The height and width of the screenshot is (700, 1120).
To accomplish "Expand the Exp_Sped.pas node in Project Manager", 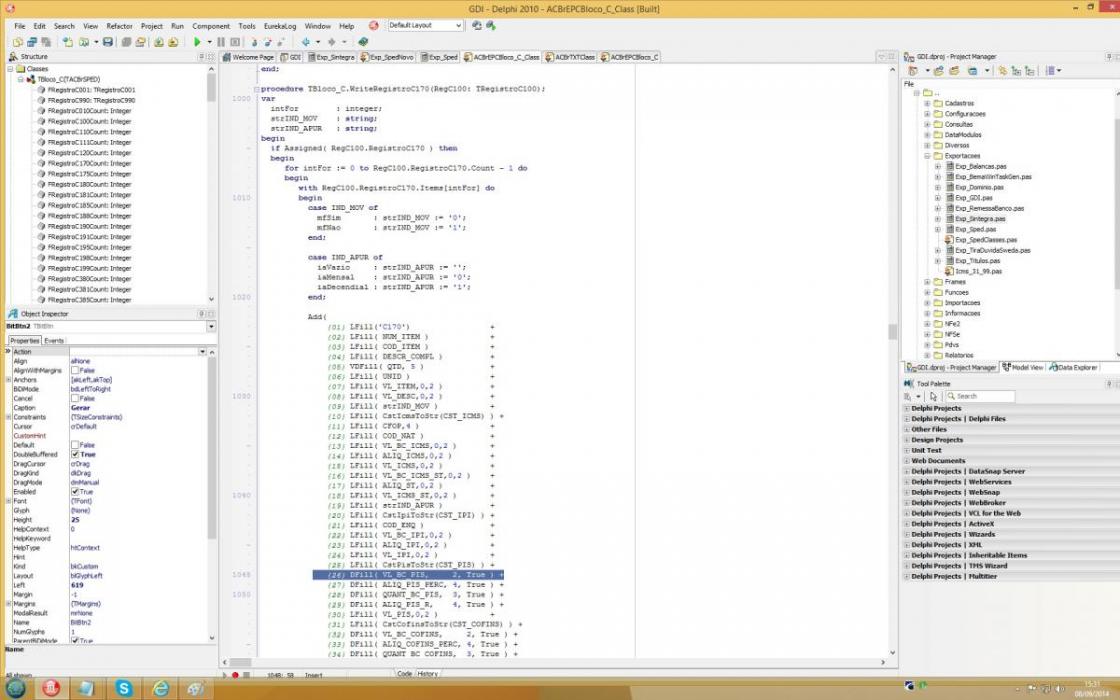I will [938, 229].
